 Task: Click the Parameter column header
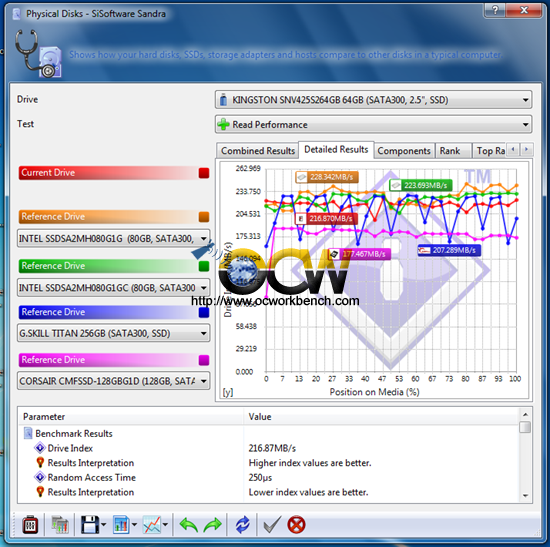click(131, 416)
